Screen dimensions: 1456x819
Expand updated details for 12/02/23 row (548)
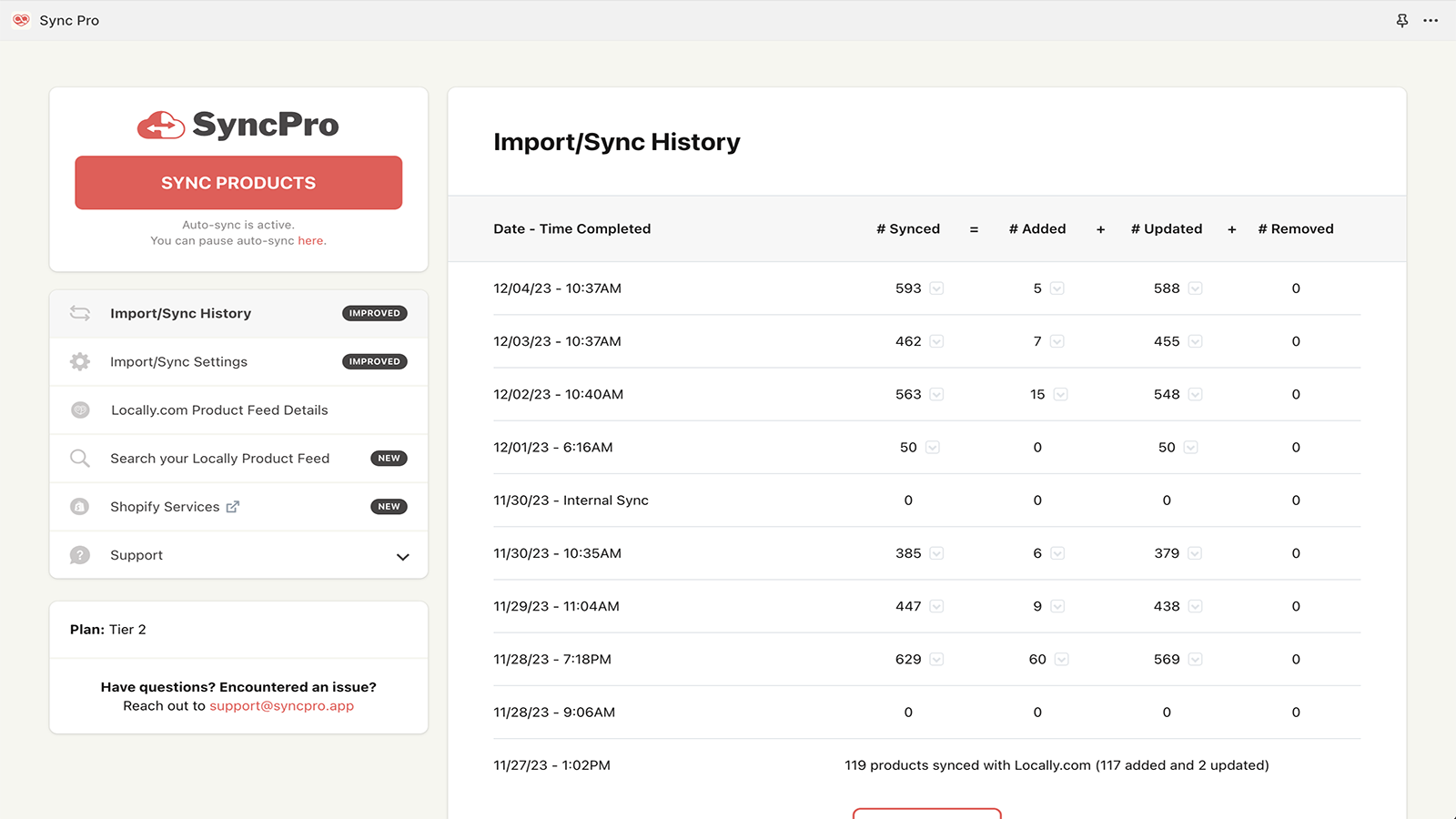[x=1195, y=395]
